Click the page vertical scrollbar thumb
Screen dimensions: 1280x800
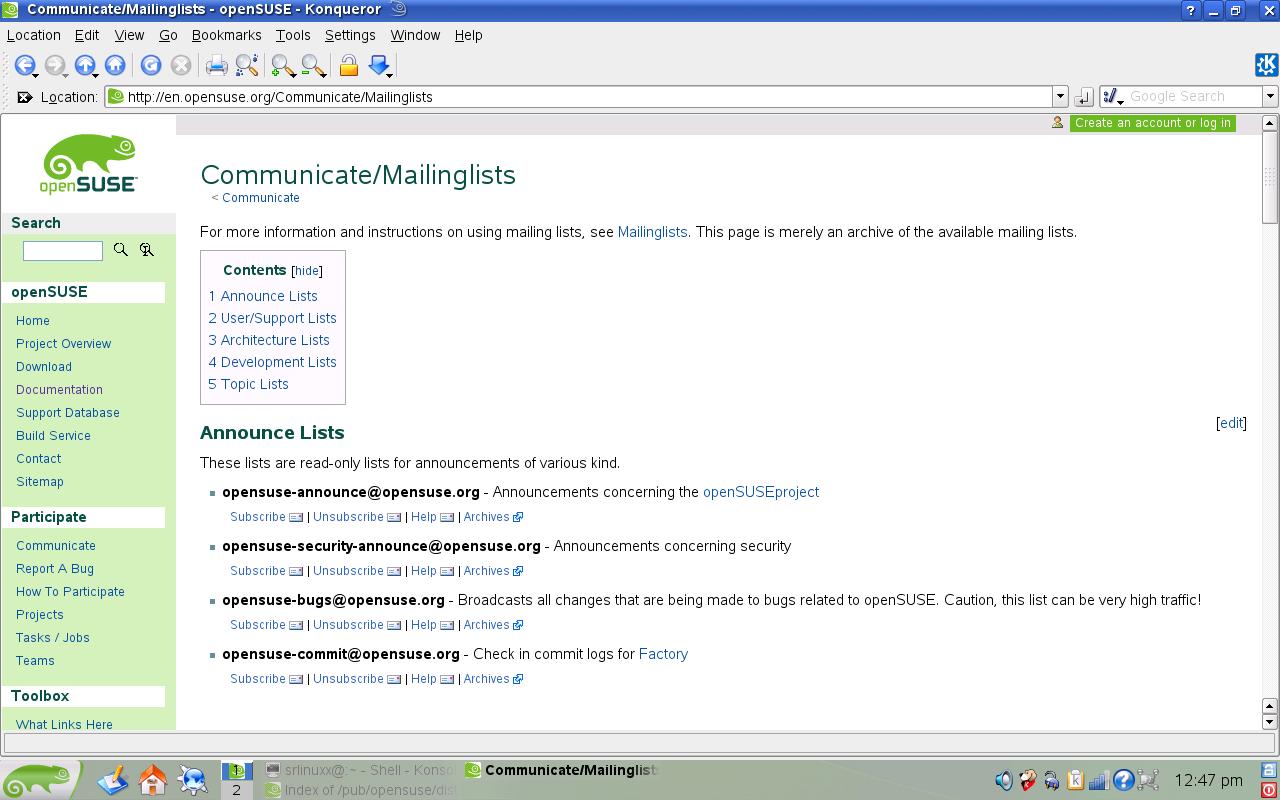[1270, 177]
